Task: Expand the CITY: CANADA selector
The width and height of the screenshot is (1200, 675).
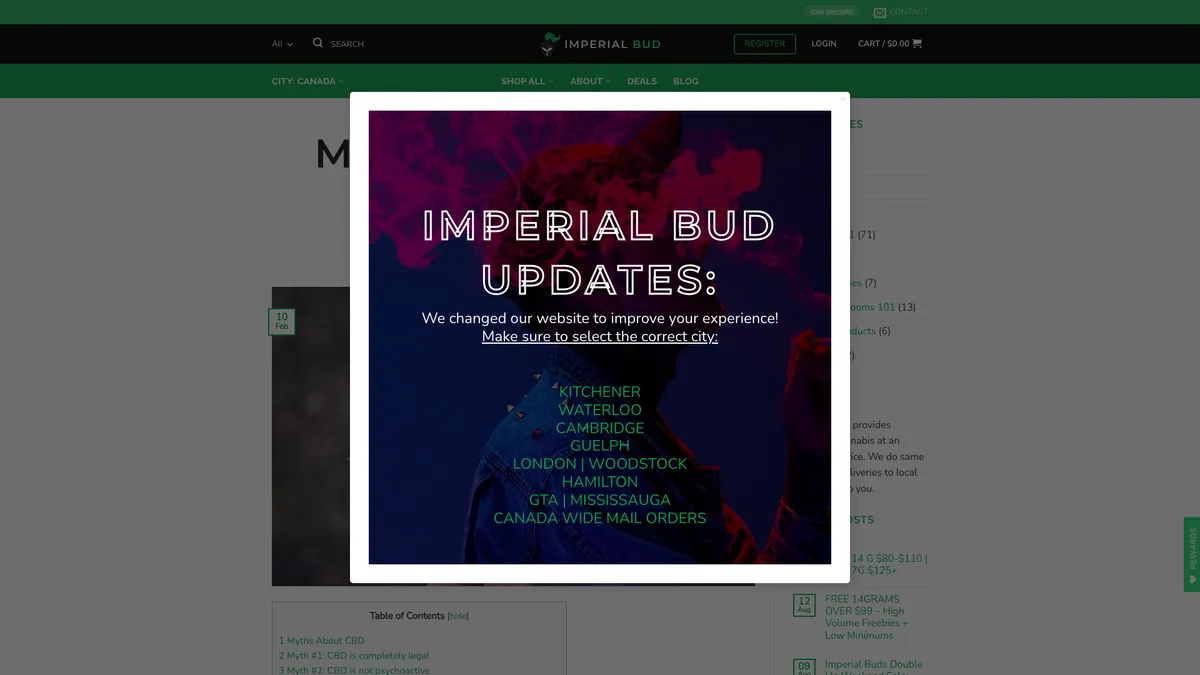Action: [306, 80]
